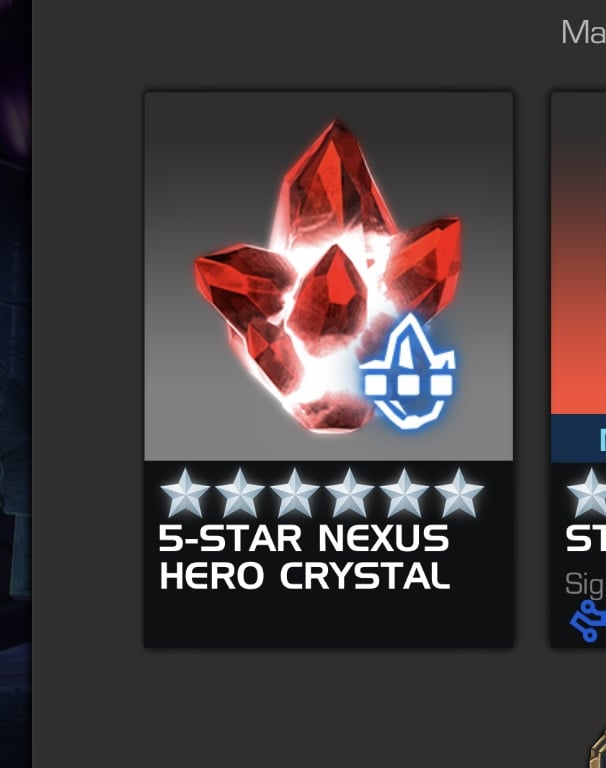This screenshot has width=606, height=768.
Task: Click the cut-off "Ma" label at top right
Action: [x=583, y=32]
